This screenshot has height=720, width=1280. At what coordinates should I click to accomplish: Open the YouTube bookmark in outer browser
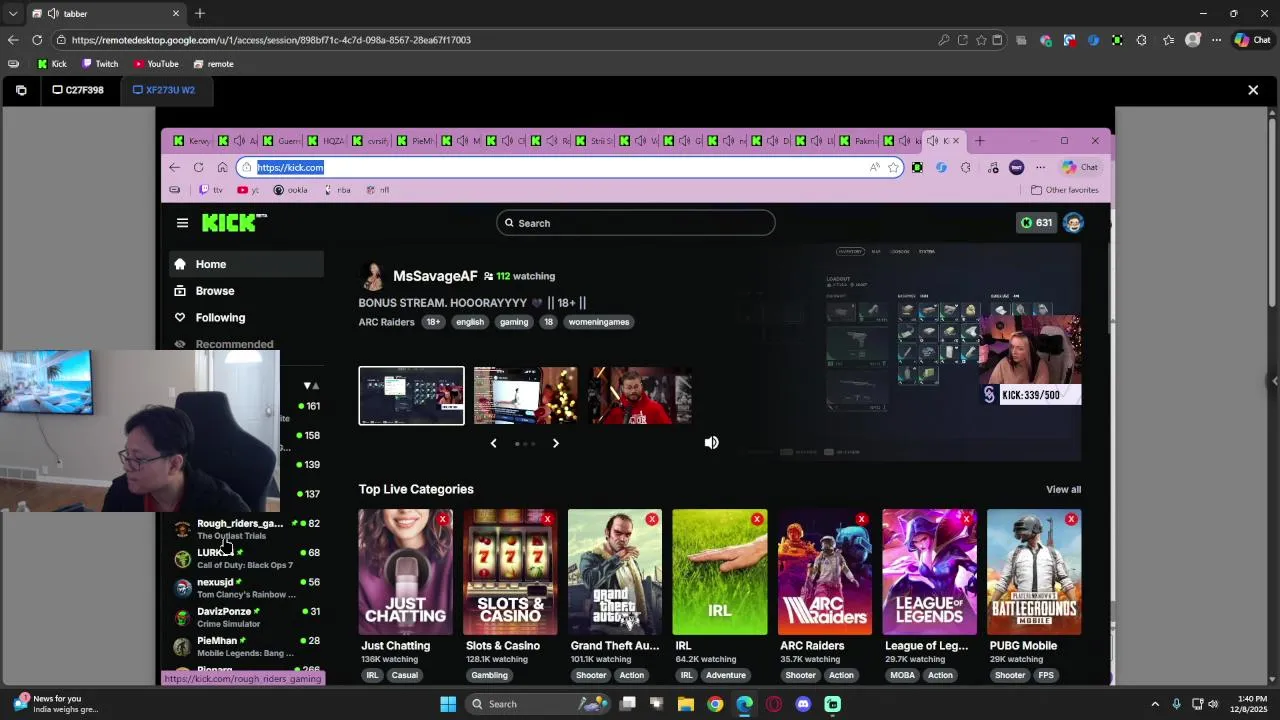point(156,64)
